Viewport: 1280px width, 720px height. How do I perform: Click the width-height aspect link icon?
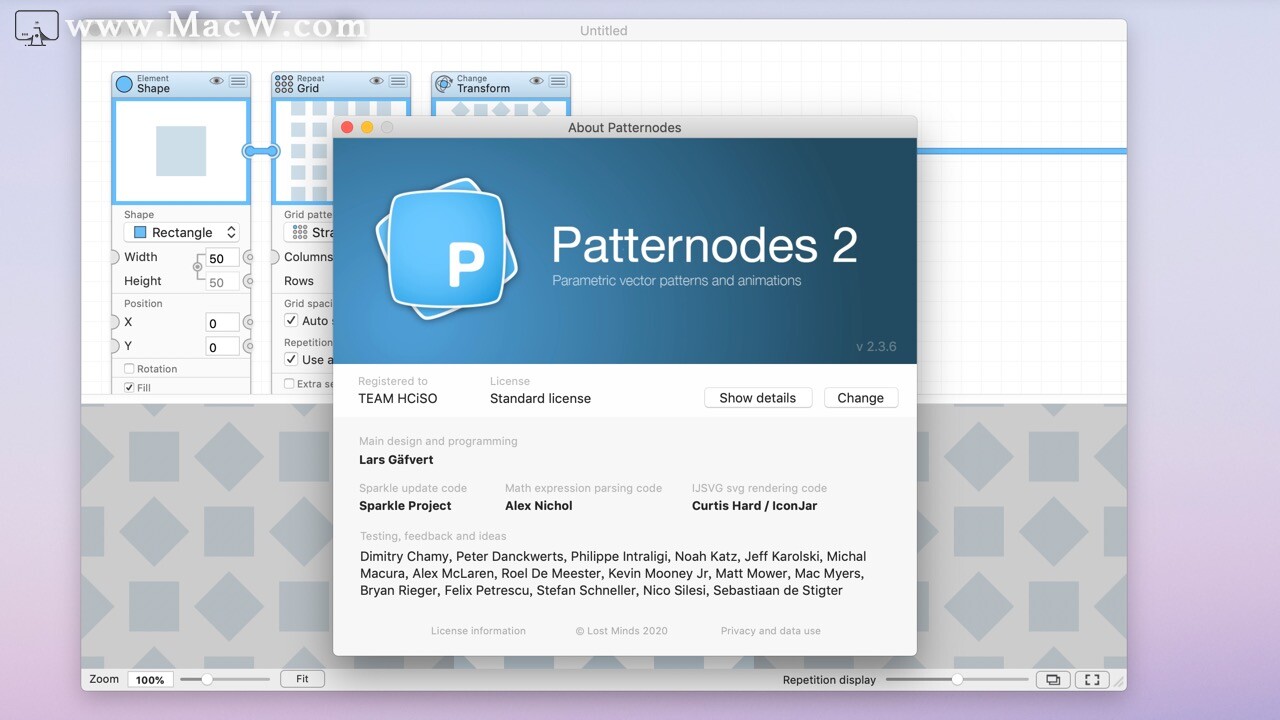point(197,267)
